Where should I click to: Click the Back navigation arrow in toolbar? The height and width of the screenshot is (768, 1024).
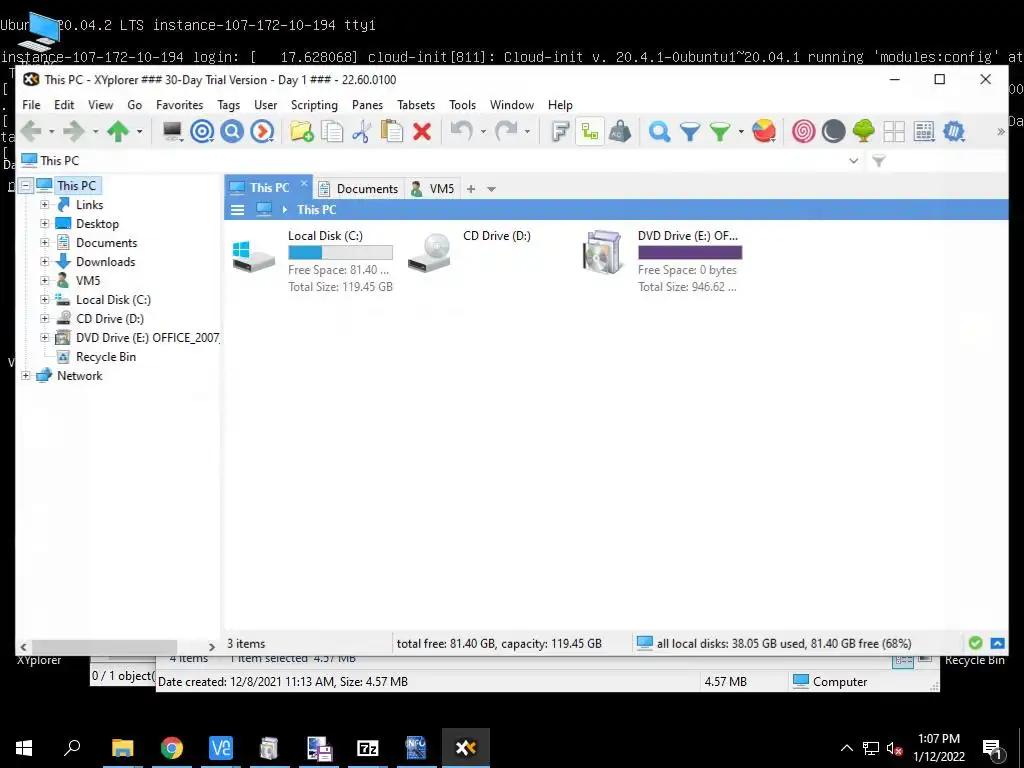coord(31,131)
